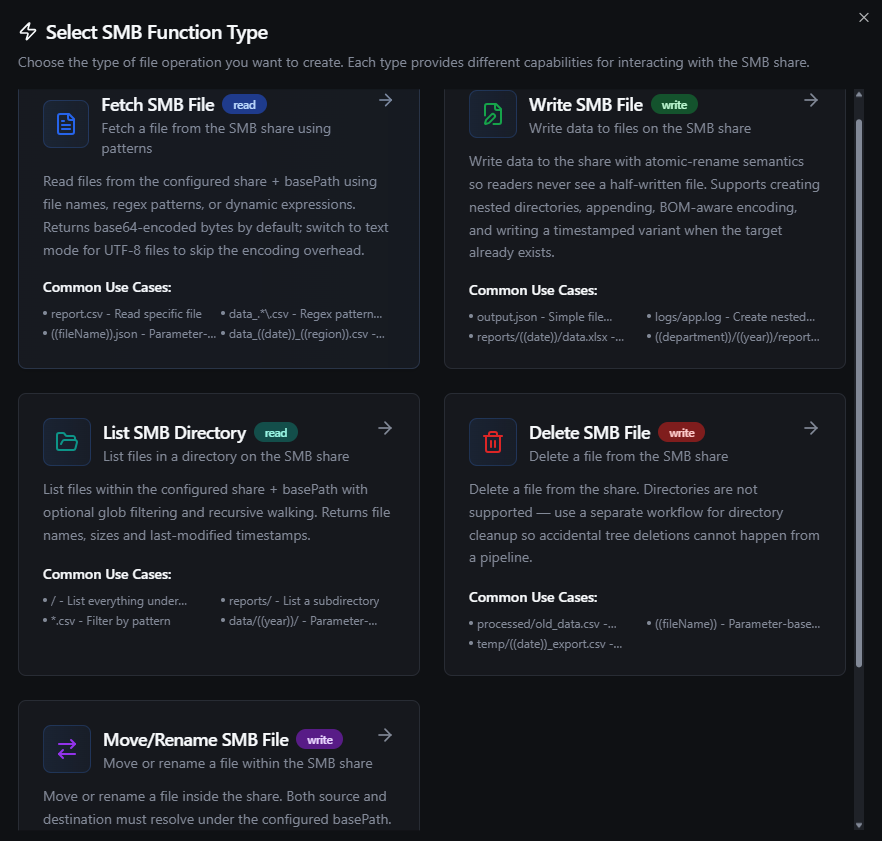Click the Fetch SMB File document icon
This screenshot has width=882, height=841.
coord(66,124)
